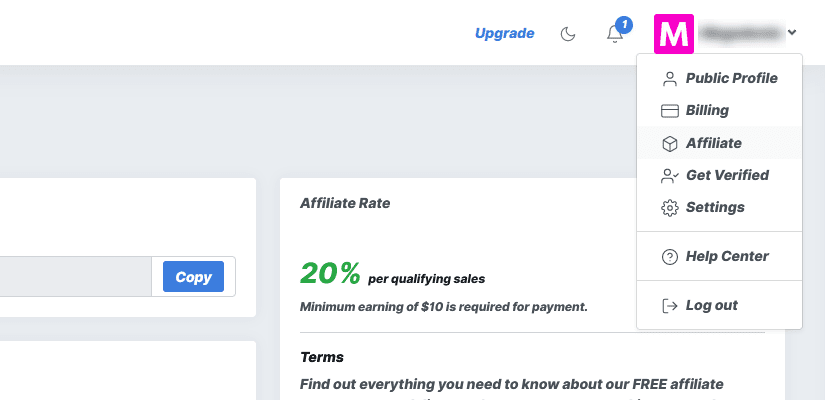
Task: Click the Settings gear icon
Action: [x=669, y=208]
